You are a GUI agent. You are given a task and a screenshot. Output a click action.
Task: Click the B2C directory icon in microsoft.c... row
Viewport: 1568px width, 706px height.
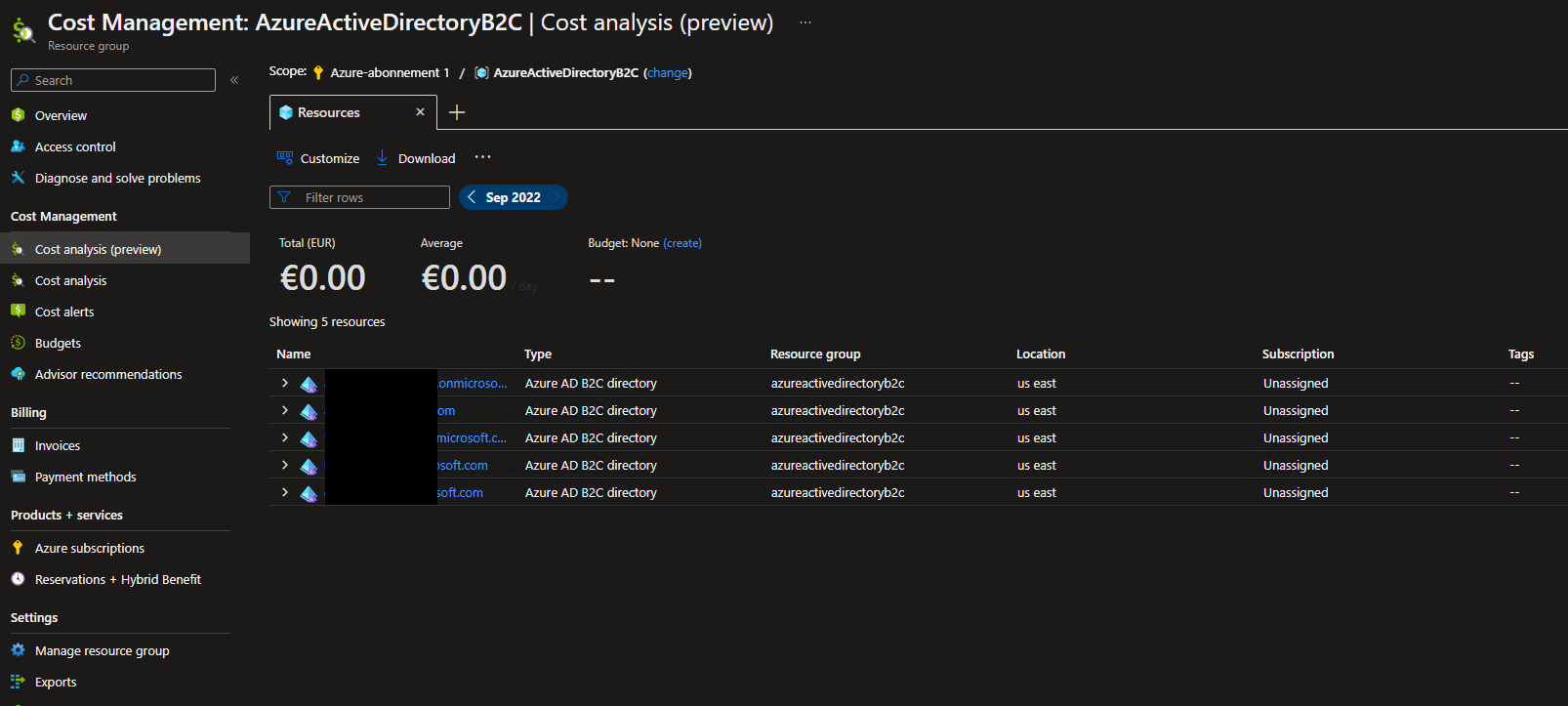309,438
